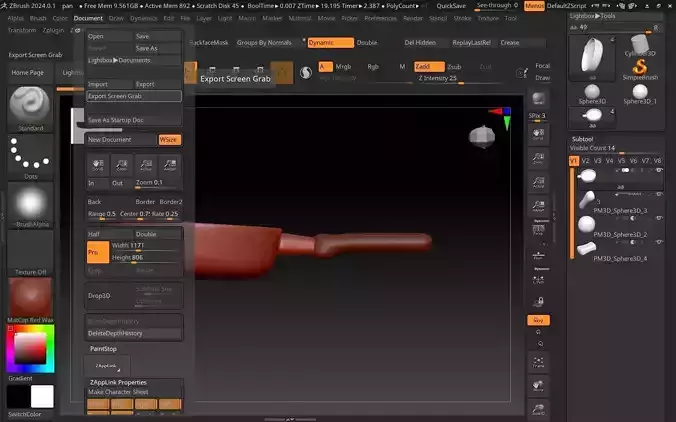Open the Render menu
This screenshot has height=422, width=676.
pyautogui.click(x=413, y=18)
